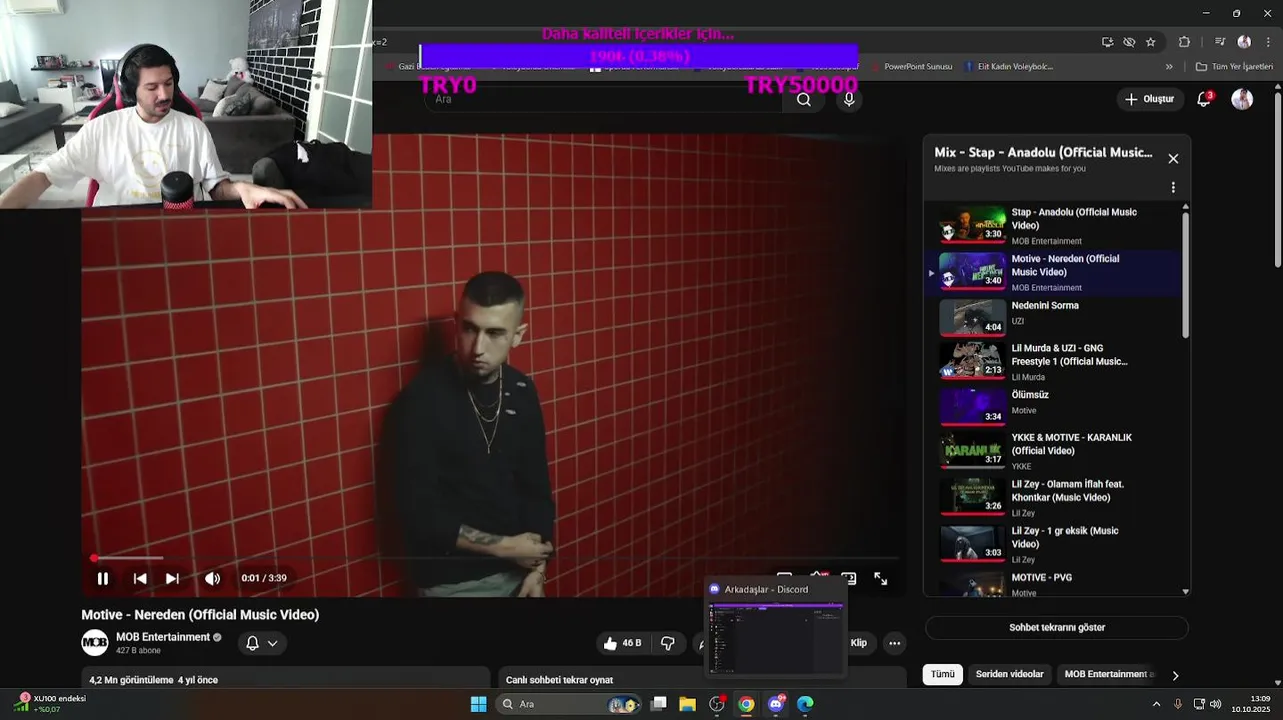
Task: Click the taskbar Ara search box
Action: coord(567,704)
